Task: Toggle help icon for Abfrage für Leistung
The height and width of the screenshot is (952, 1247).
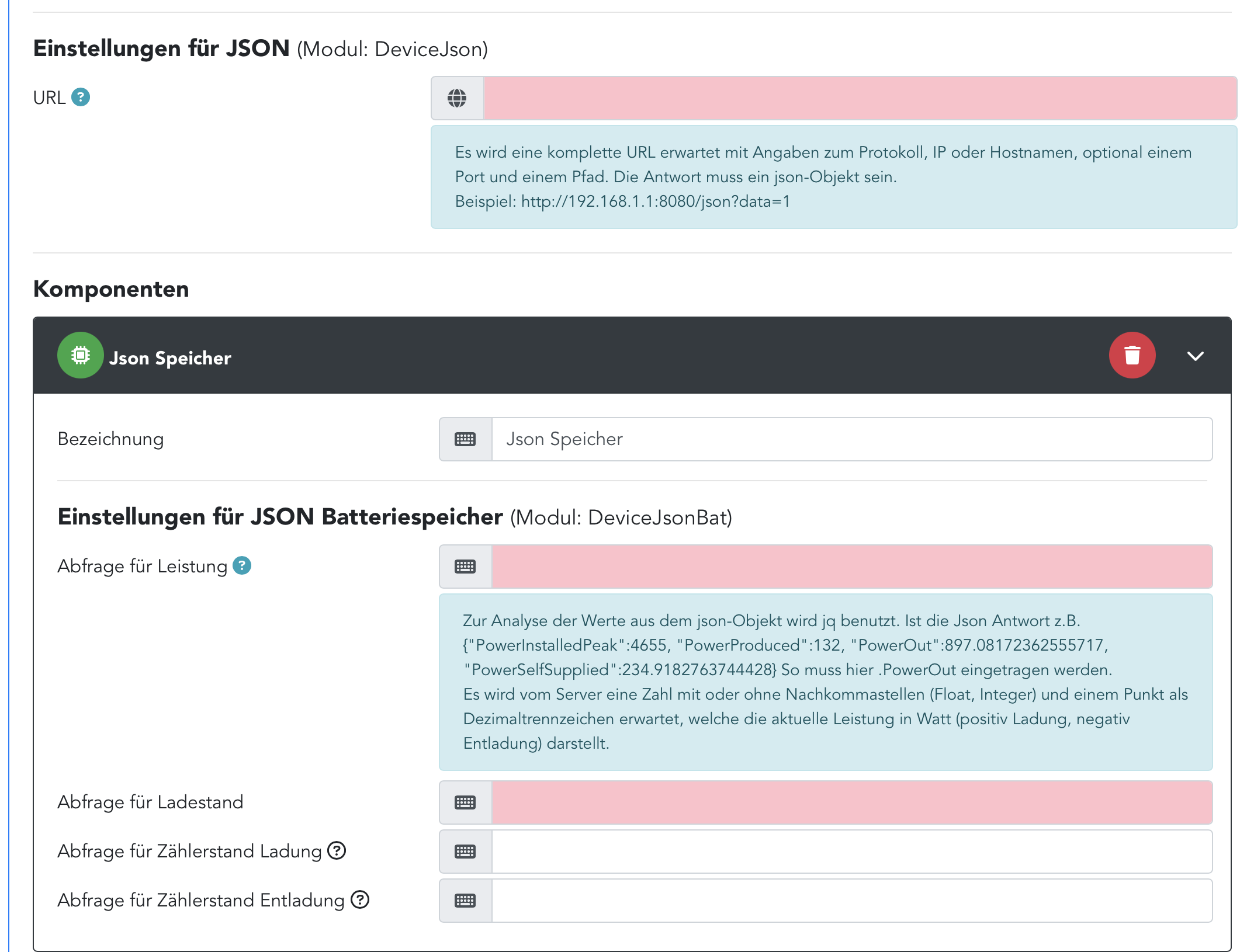Action: 242,565
